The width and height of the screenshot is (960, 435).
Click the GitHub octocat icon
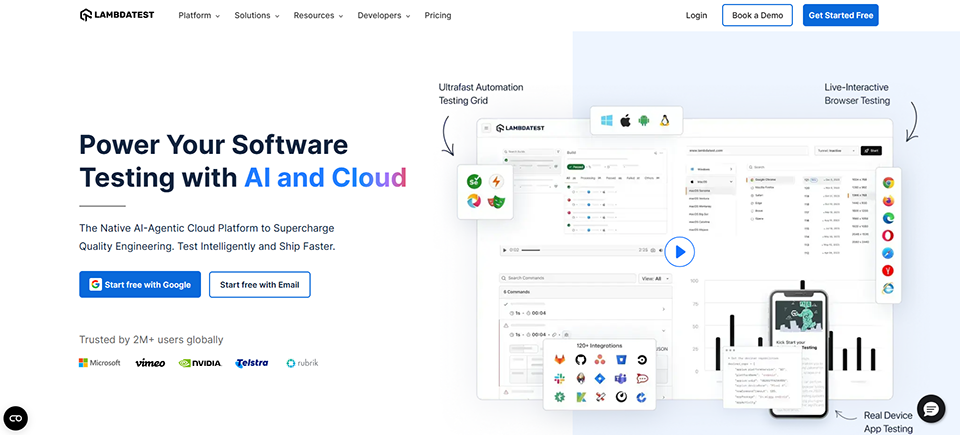580,360
